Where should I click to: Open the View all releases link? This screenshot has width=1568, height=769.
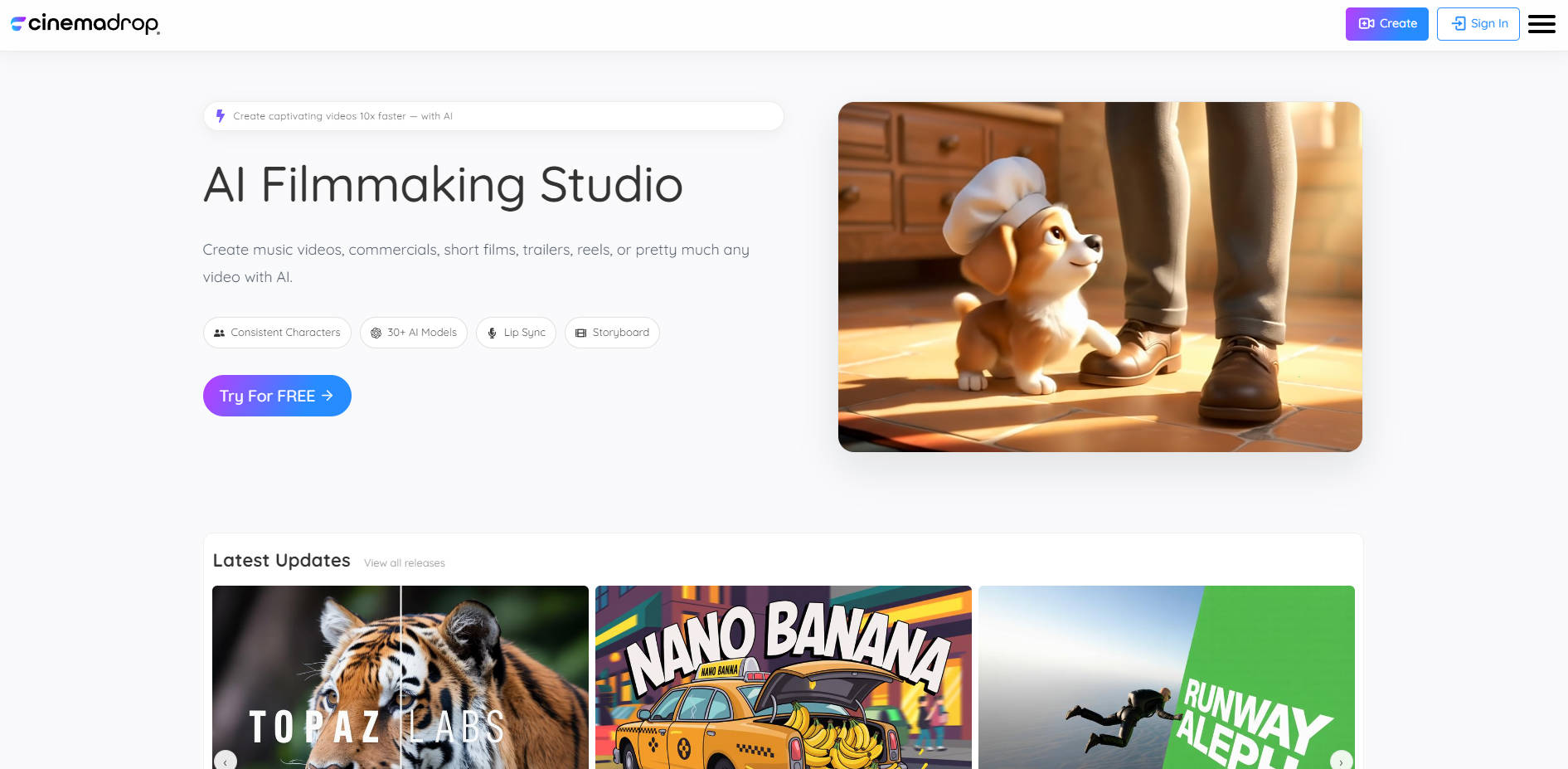(x=403, y=562)
